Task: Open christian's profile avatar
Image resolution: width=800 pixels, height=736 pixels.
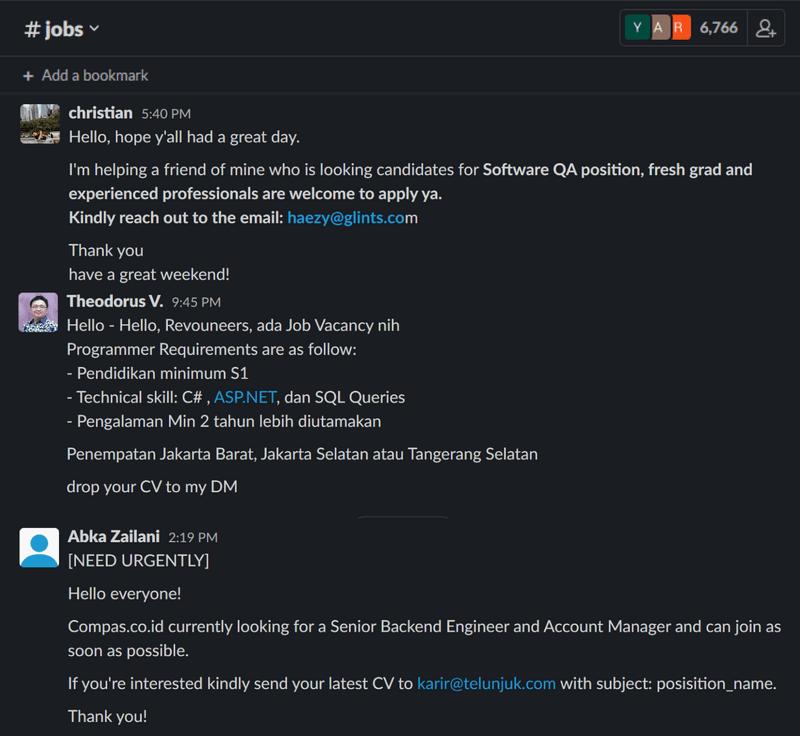Action: [39, 123]
